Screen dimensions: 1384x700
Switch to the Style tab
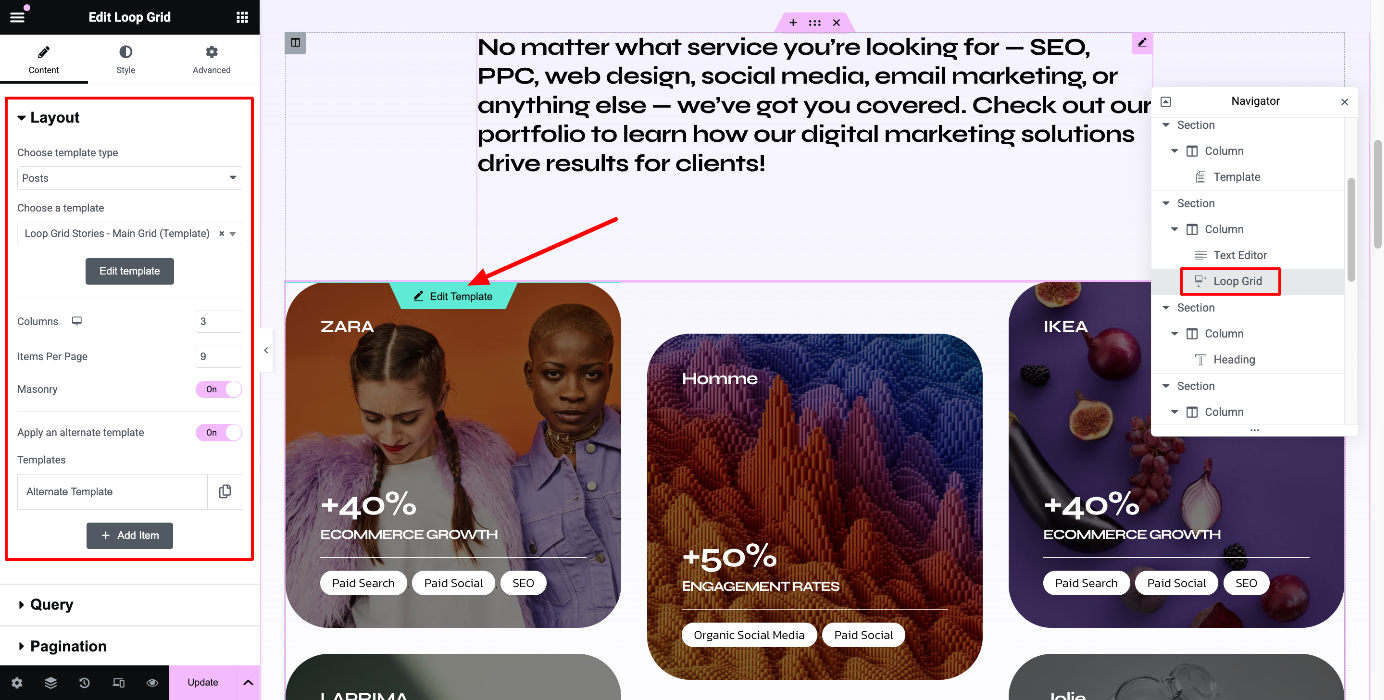click(x=125, y=59)
